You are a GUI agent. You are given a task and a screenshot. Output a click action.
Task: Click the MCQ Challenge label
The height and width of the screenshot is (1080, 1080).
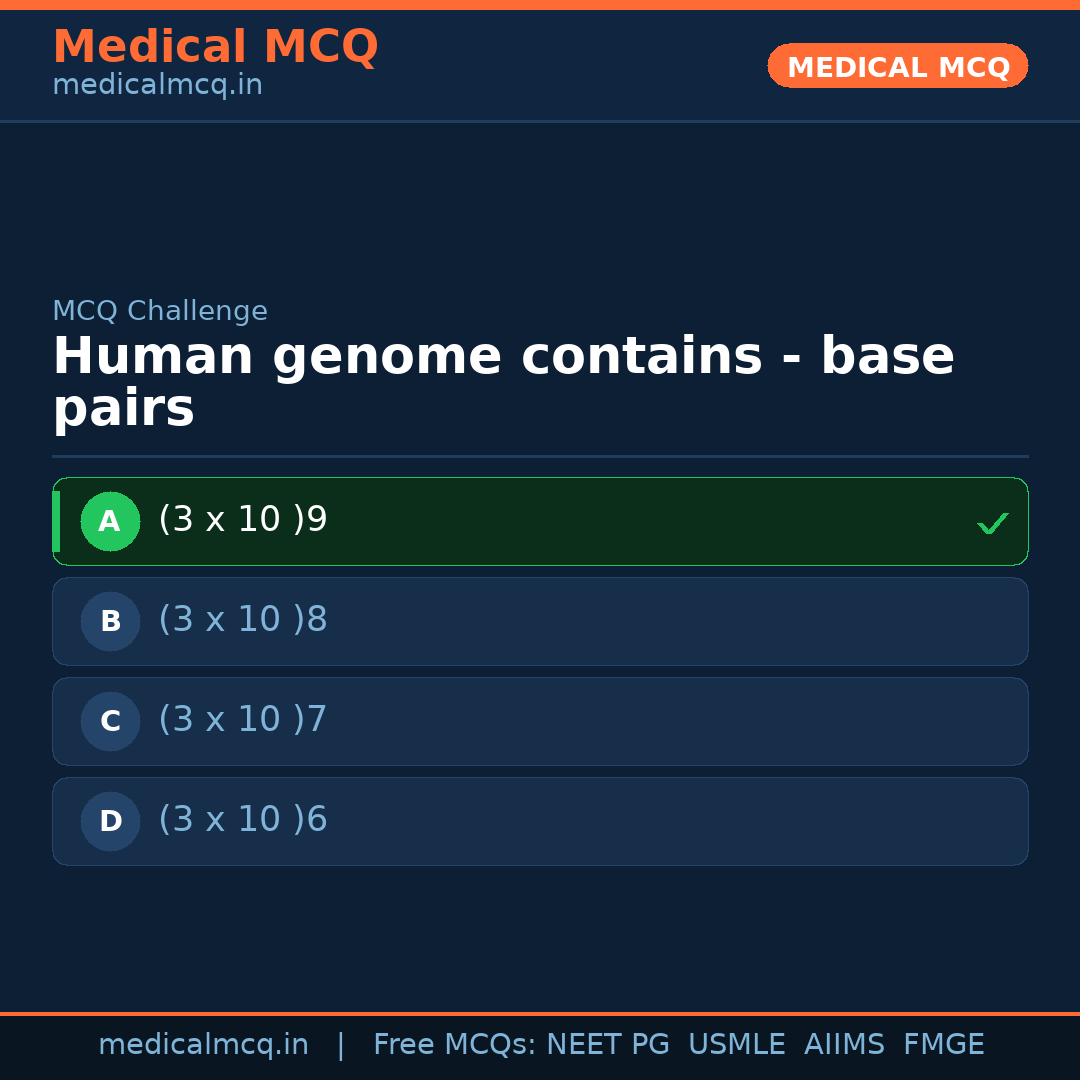160,312
